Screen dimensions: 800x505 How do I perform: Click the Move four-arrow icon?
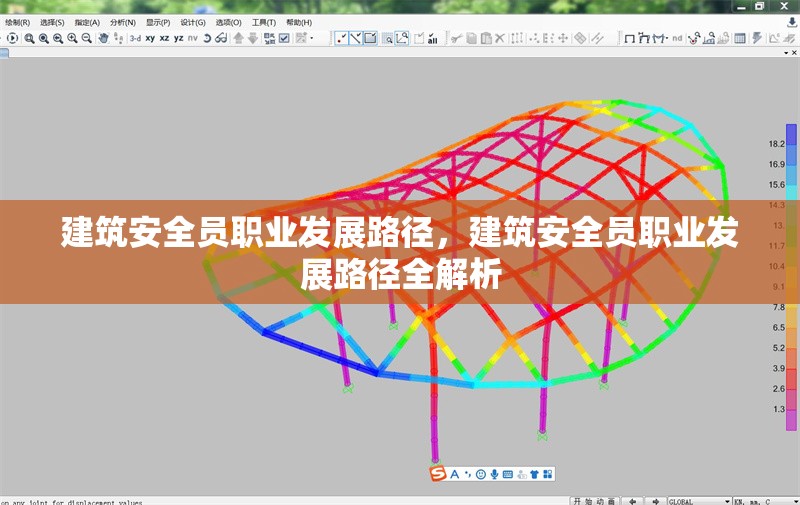click(x=563, y=38)
